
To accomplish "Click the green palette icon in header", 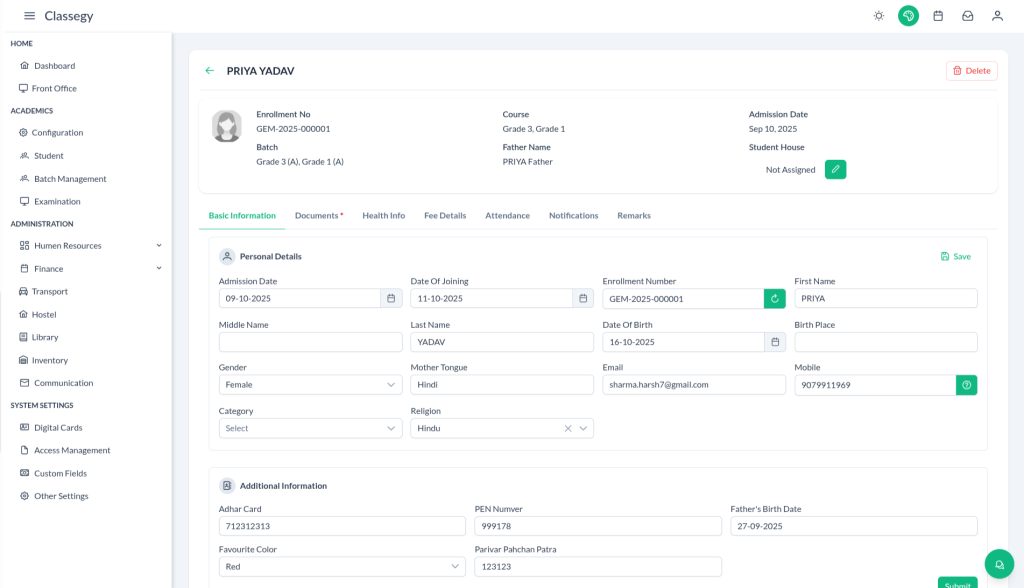I will pyautogui.click(x=908, y=16).
